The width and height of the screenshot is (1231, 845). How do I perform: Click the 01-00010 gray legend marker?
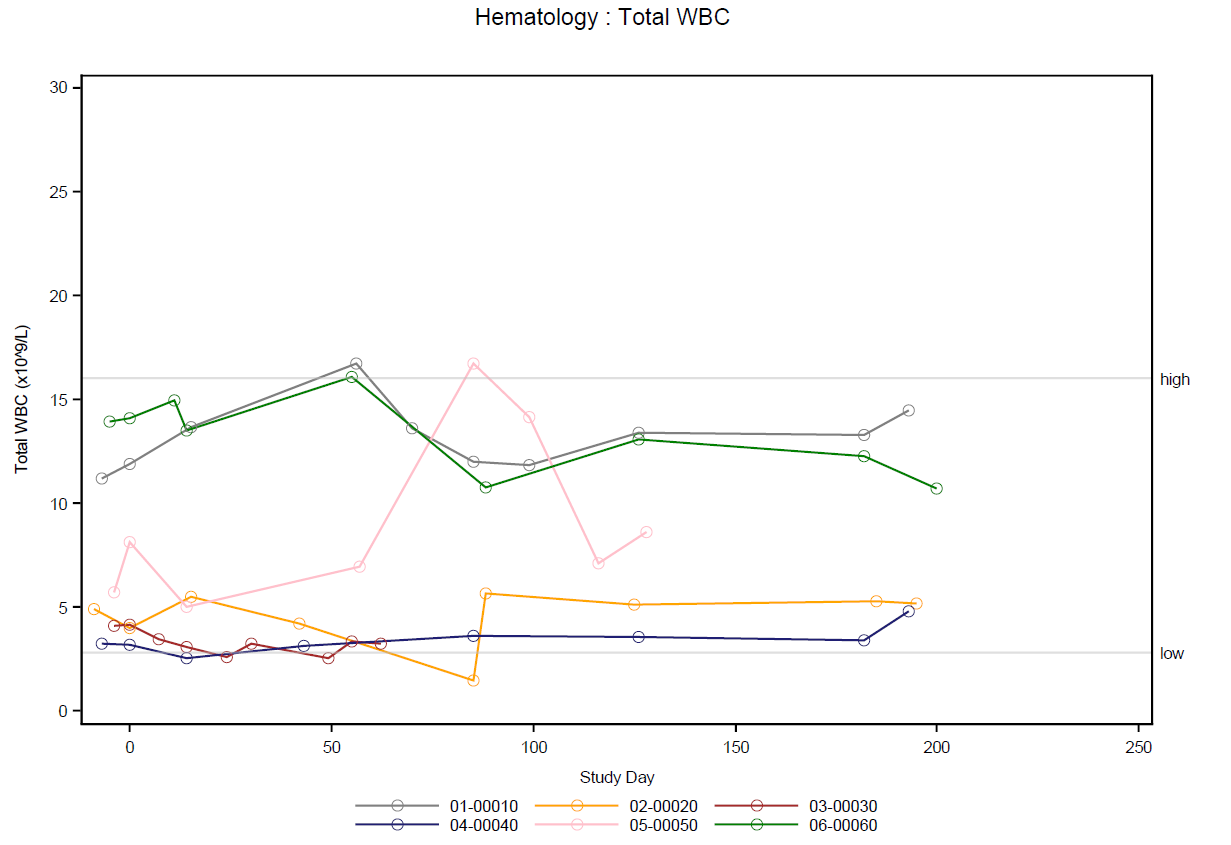[x=397, y=806]
